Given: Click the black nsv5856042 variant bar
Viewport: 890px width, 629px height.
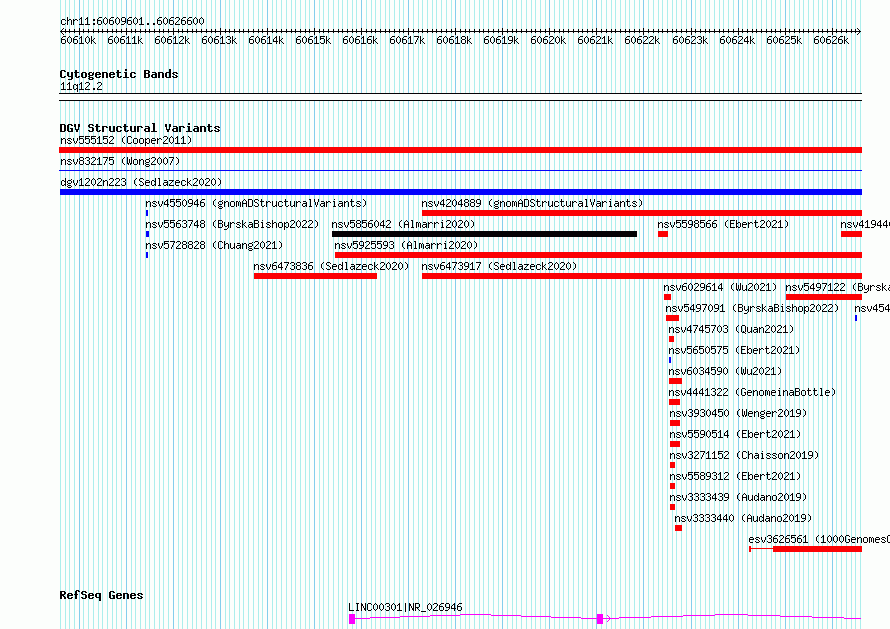Looking at the screenshot, I should tap(484, 234).
